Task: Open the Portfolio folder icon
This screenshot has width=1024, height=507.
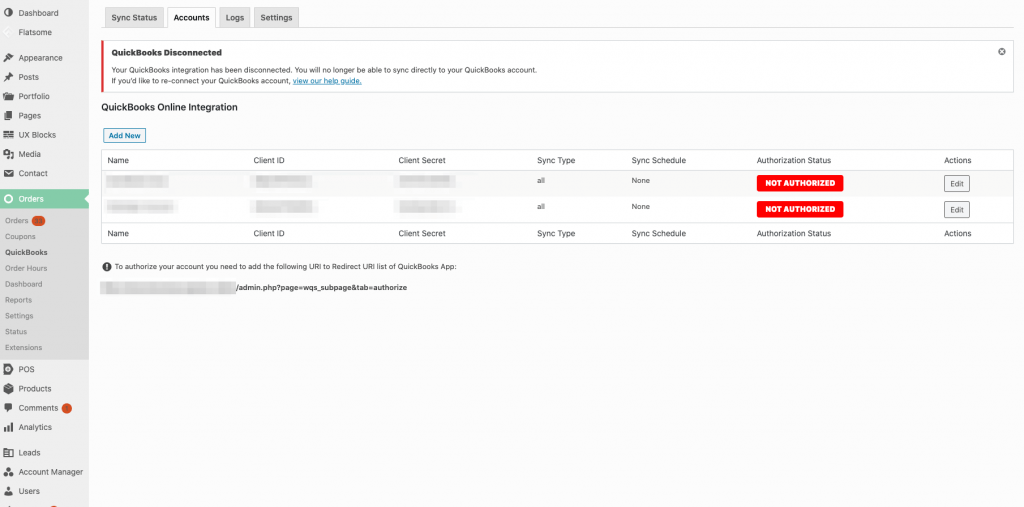Action: point(8,96)
